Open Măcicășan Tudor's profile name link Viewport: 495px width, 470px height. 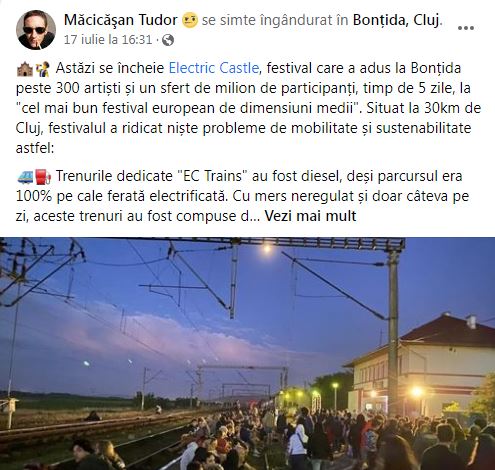[120, 20]
